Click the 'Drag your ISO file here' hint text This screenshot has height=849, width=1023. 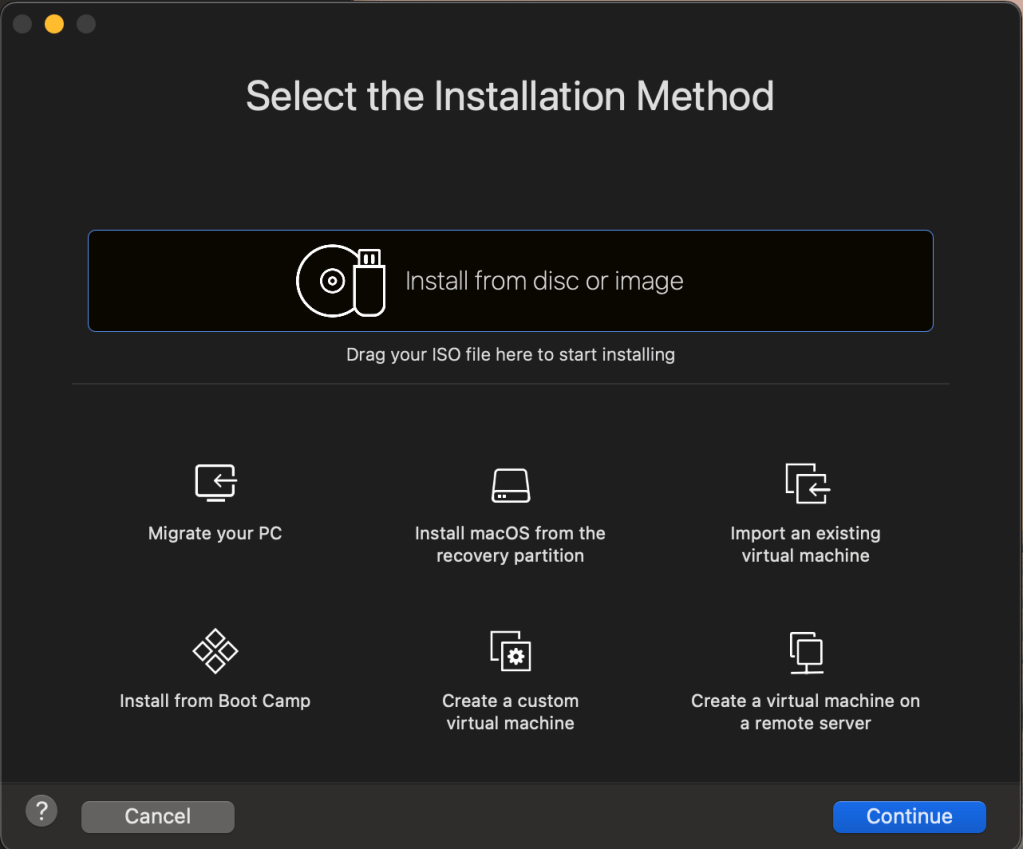(510, 354)
